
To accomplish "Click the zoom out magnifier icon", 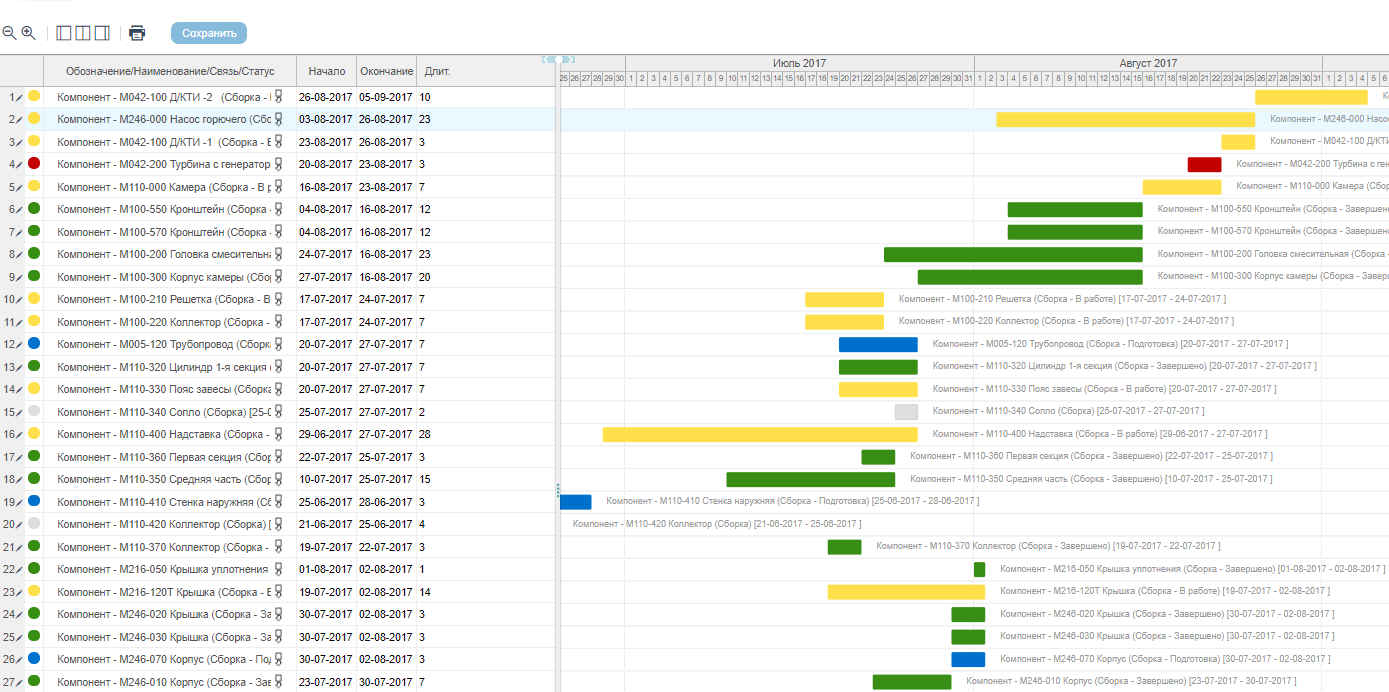I will point(9,33).
